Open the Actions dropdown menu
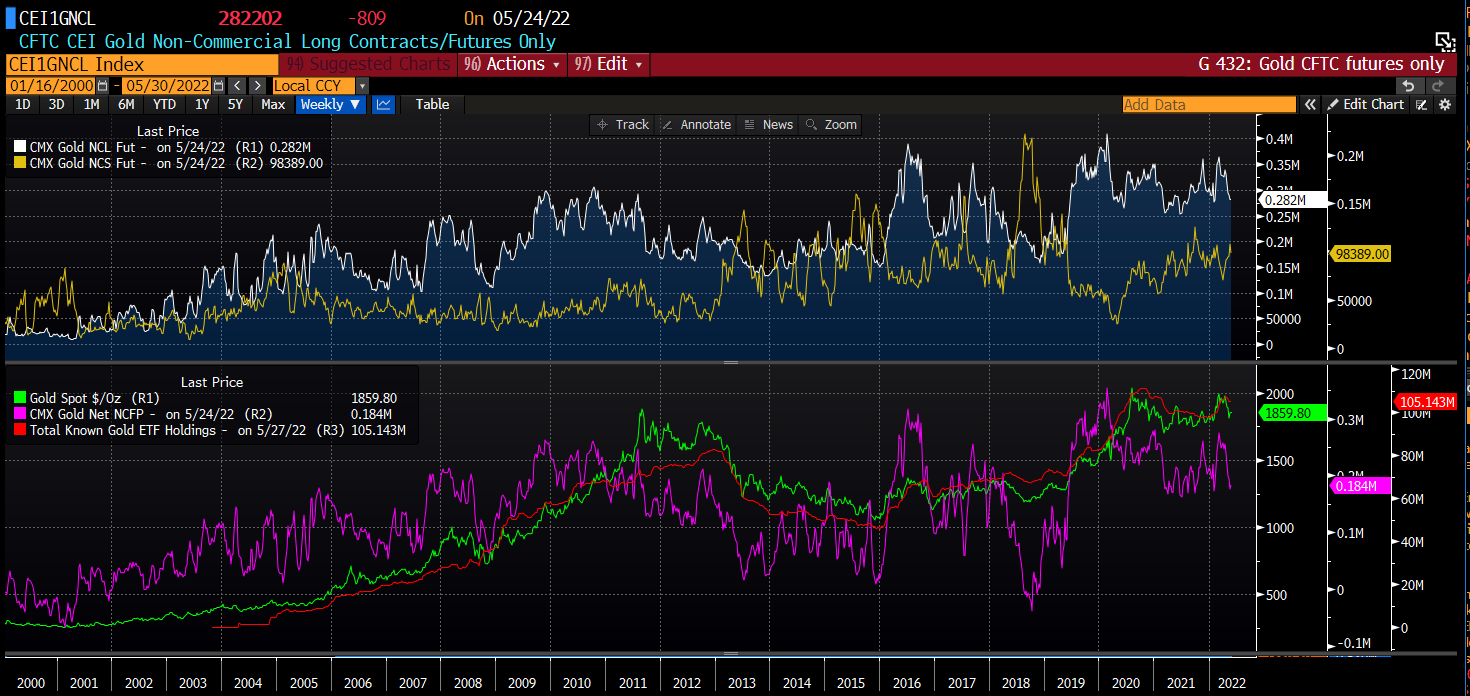Viewport: 1470px width, 696px height. click(x=513, y=64)
